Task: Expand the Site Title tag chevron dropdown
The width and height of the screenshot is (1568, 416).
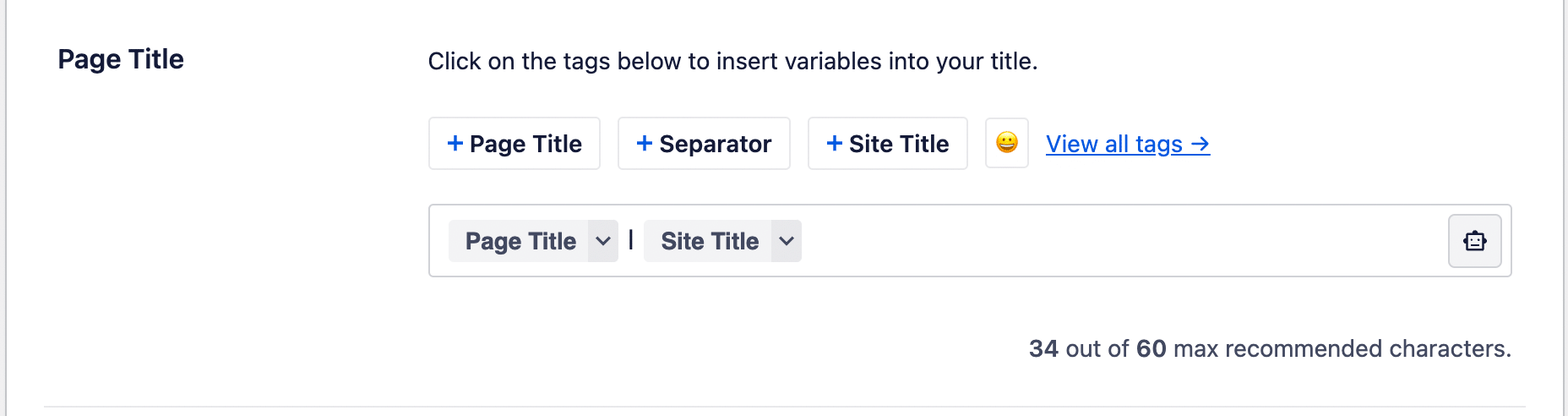Action: 786,241
